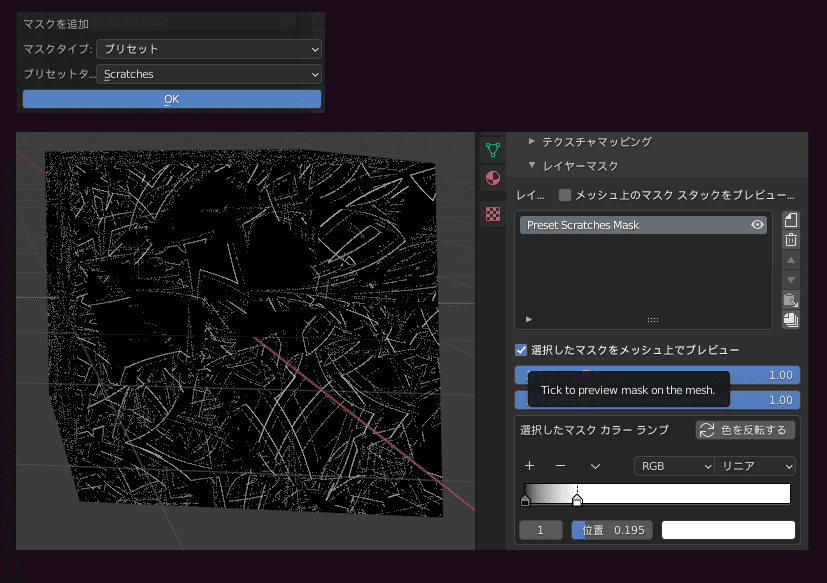Click the paste mask clipboard icon
The height and width of the screenshot is (583, 827).
coord(791,300)
